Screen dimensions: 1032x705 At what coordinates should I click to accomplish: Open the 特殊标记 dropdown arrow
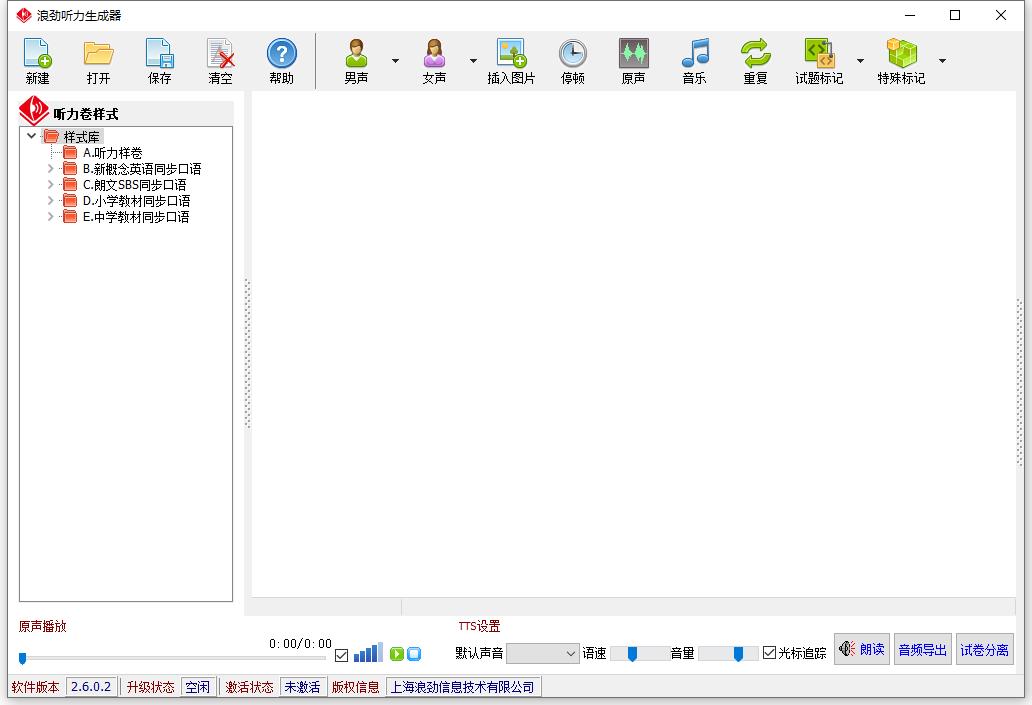[x=942, y=61]
